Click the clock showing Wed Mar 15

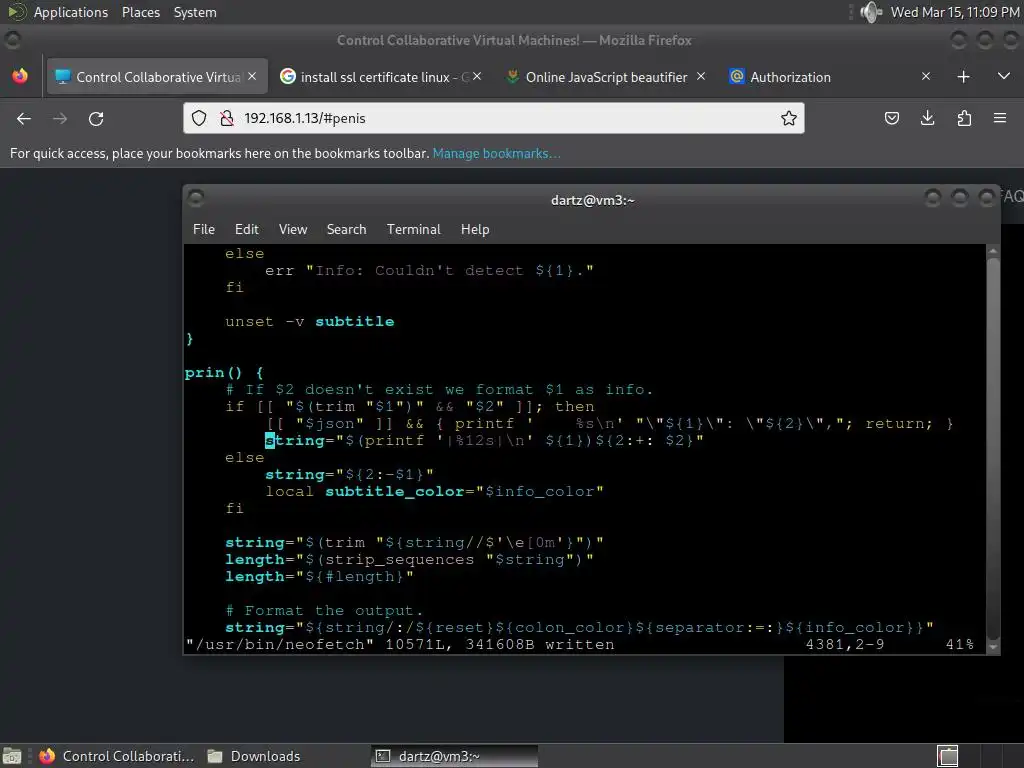pyautogui.click(x=955, y=12)
